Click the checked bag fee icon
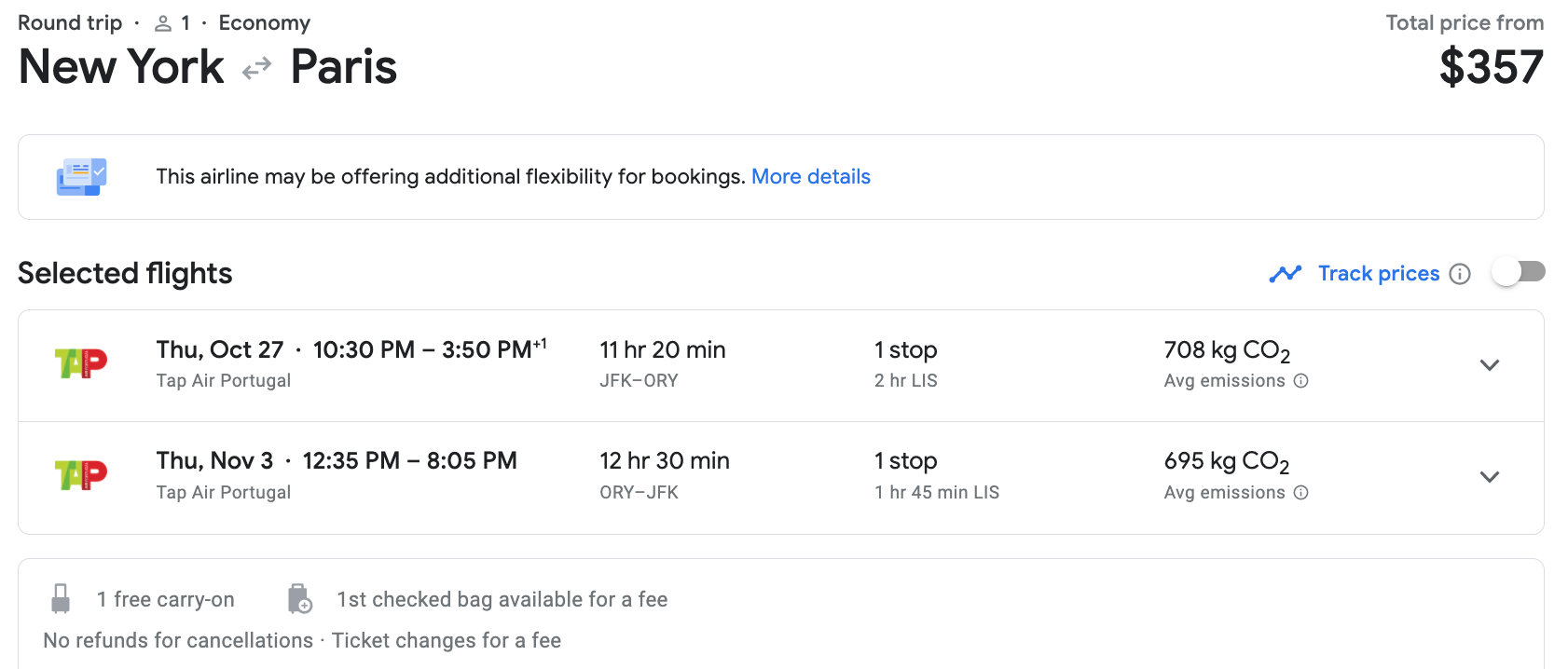1568x669 pixels. click(x=299, y=599)
